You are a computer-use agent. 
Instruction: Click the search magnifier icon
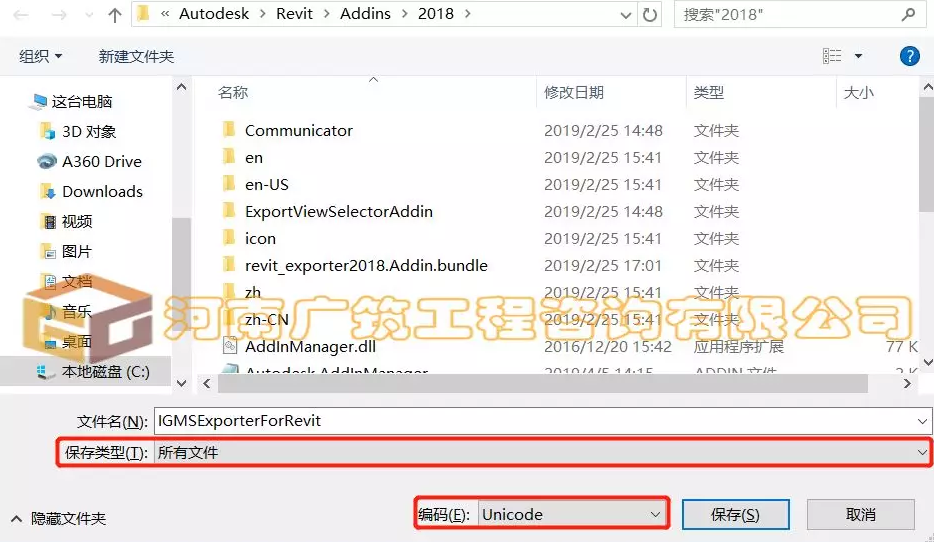pyautogui.click(x=908, y=14)
